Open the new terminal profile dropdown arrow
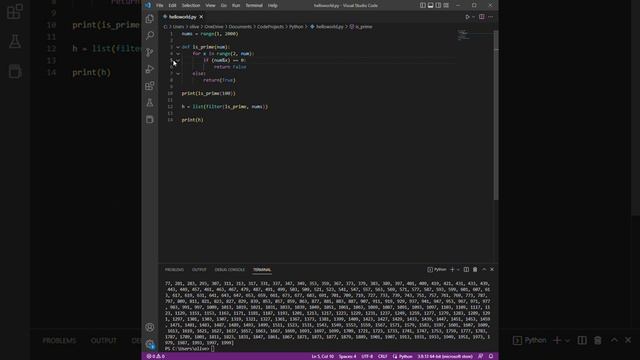Screen dimensions: 640x360 (458, 269)
